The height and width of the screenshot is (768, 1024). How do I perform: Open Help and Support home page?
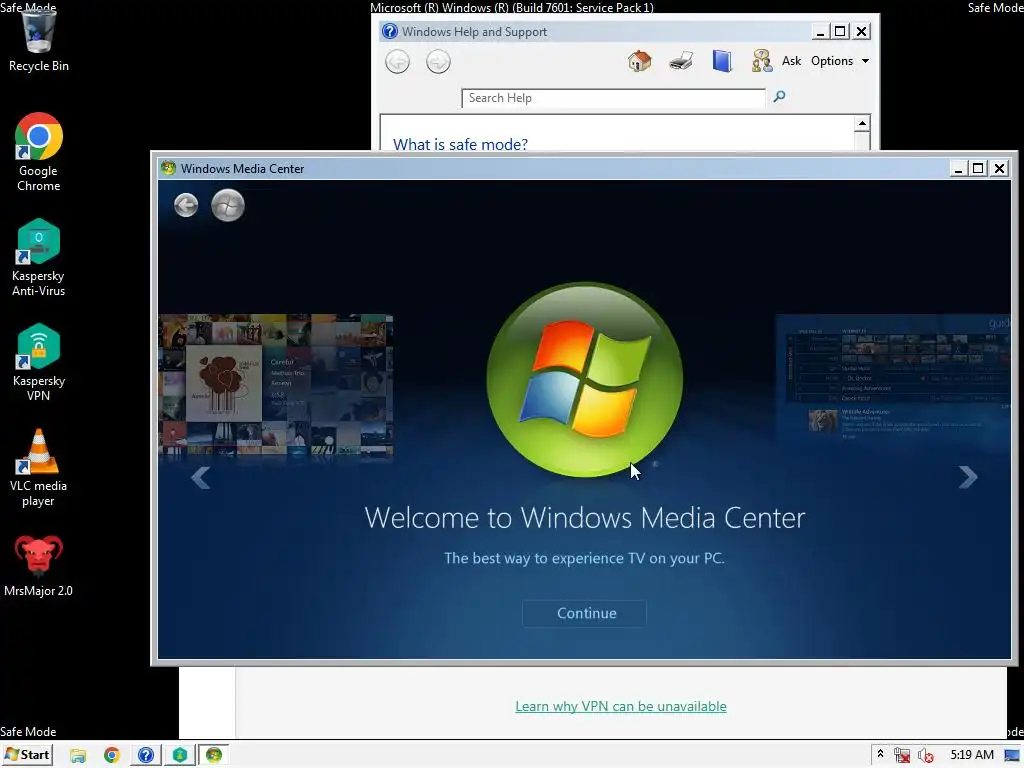[x=639, y=61]
